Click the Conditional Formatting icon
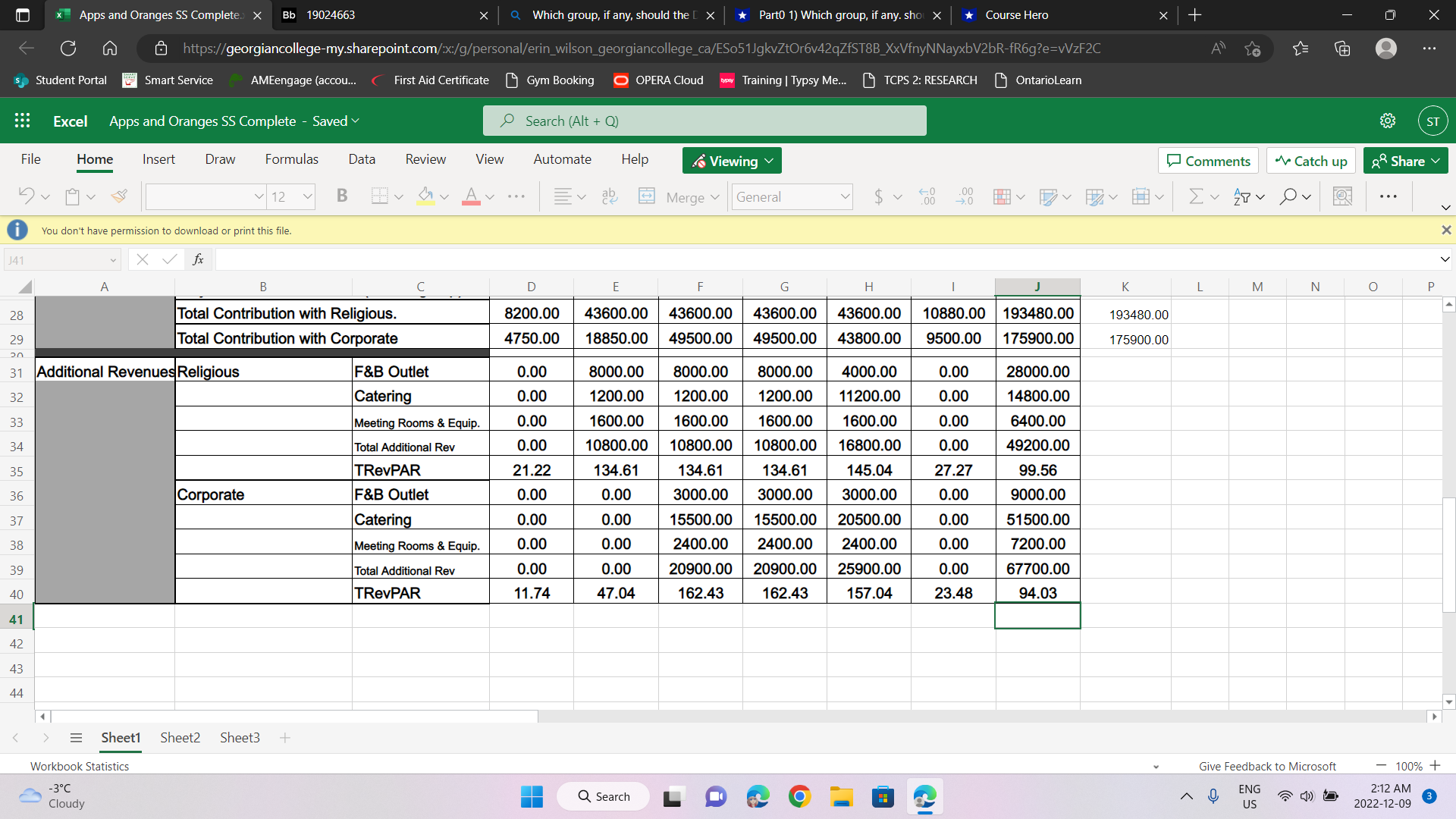This screenshot has height=819, width=1456. coord(1002,196)
